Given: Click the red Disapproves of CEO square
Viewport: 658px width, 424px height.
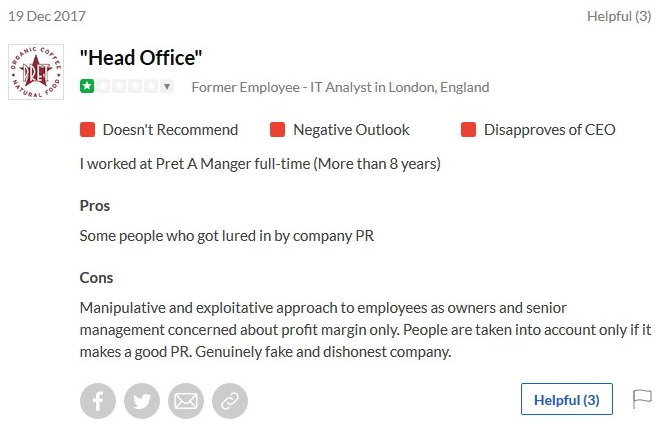Looking at the screenshot, I should 469,130.
